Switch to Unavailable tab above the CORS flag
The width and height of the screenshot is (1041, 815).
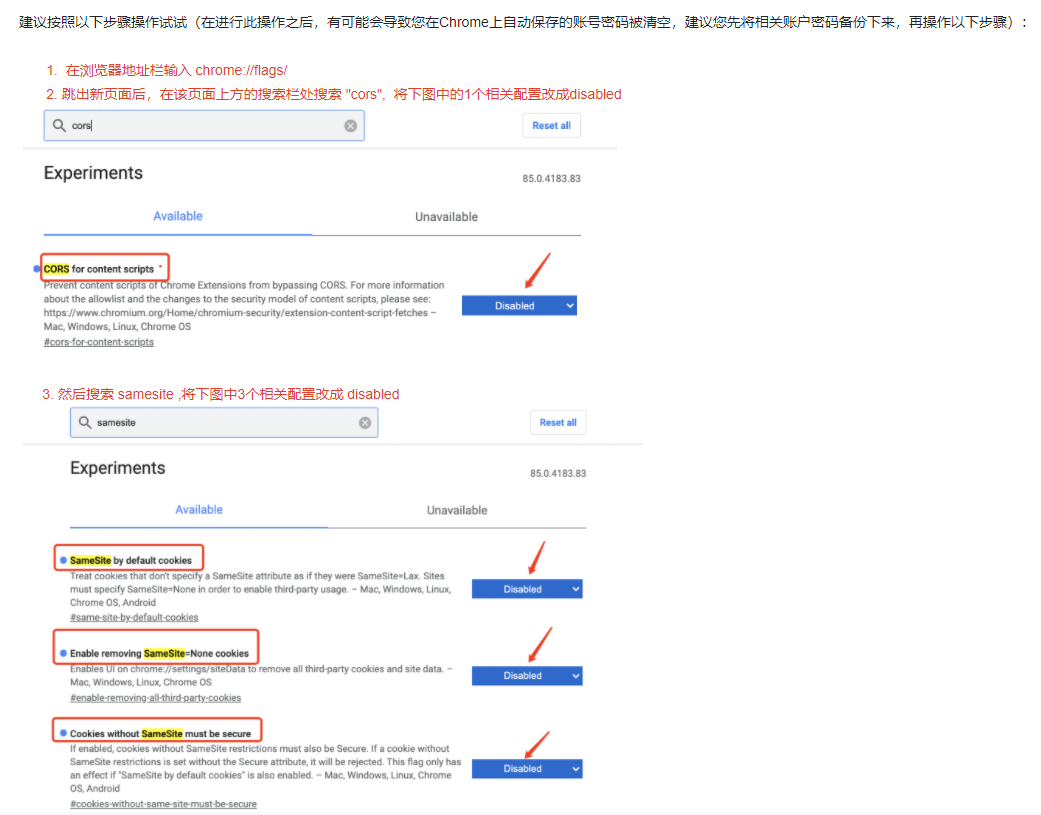click(x=446, y=217)
